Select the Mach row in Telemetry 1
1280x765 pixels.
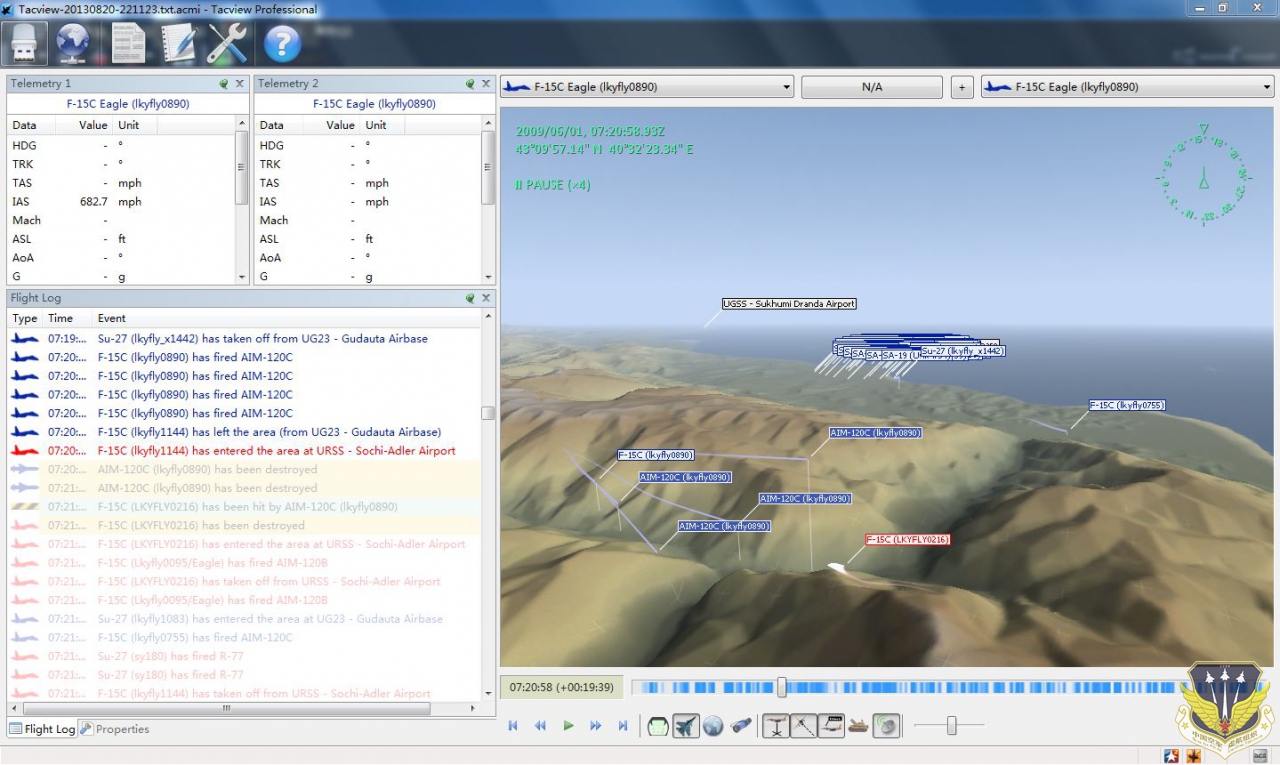[x=121, y=220]
